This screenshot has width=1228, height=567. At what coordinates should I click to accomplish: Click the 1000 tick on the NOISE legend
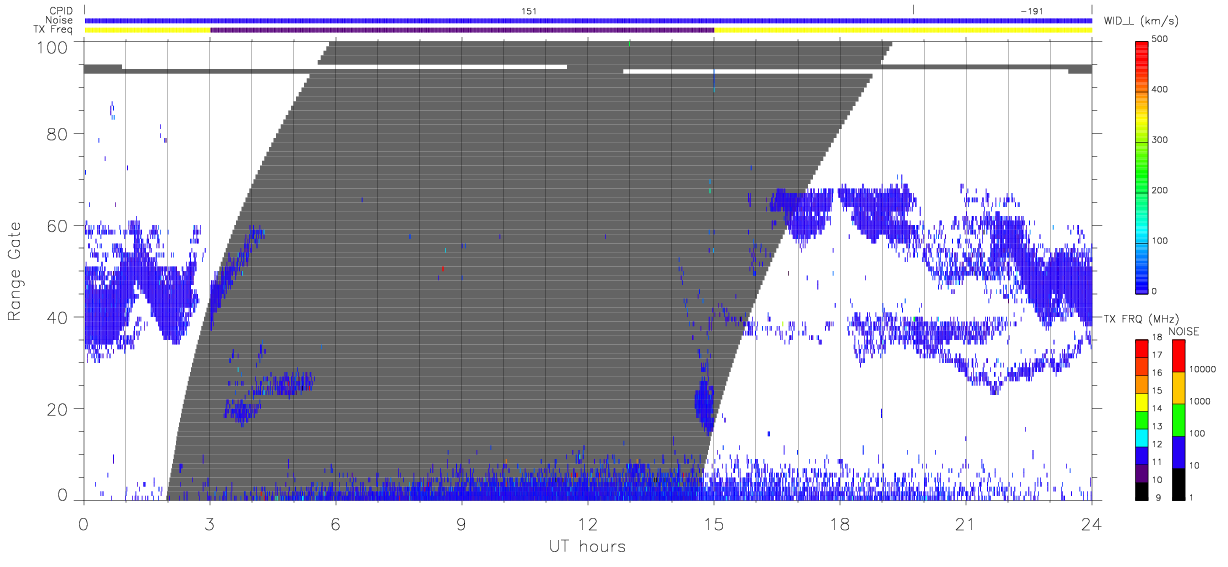1200,401
